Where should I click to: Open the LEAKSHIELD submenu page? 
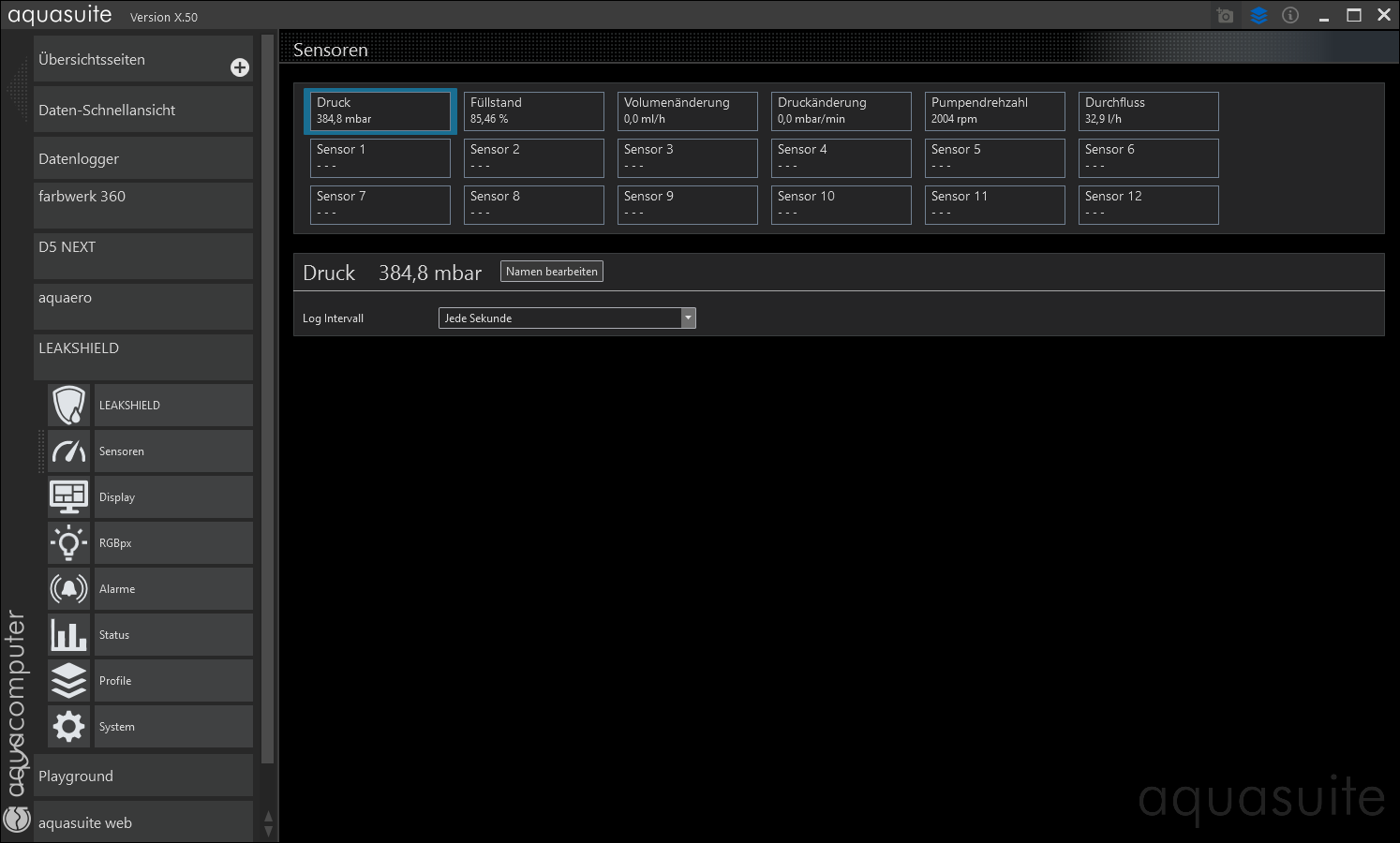click(173, 406)
